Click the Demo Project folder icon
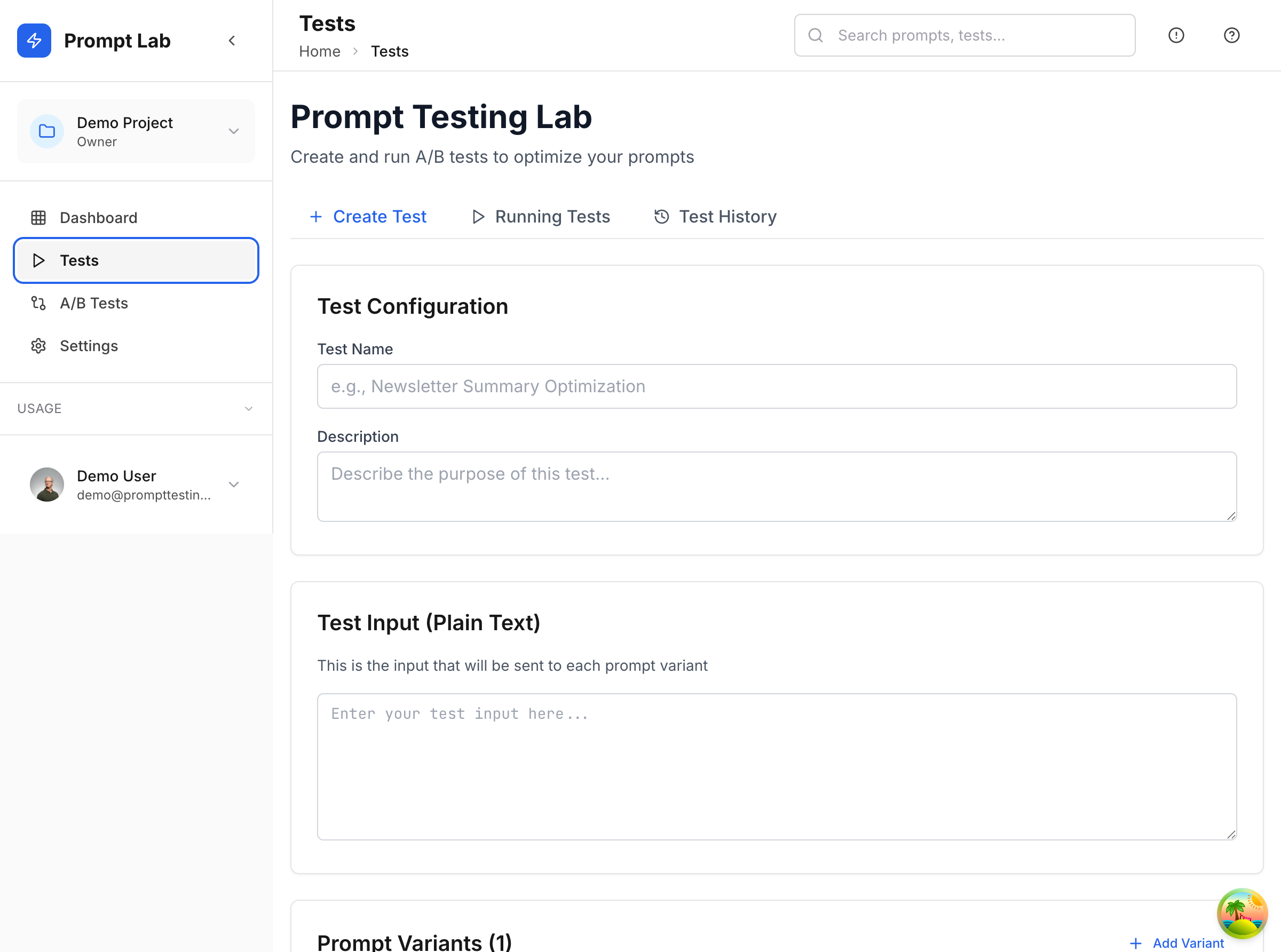 coord(46,131)
